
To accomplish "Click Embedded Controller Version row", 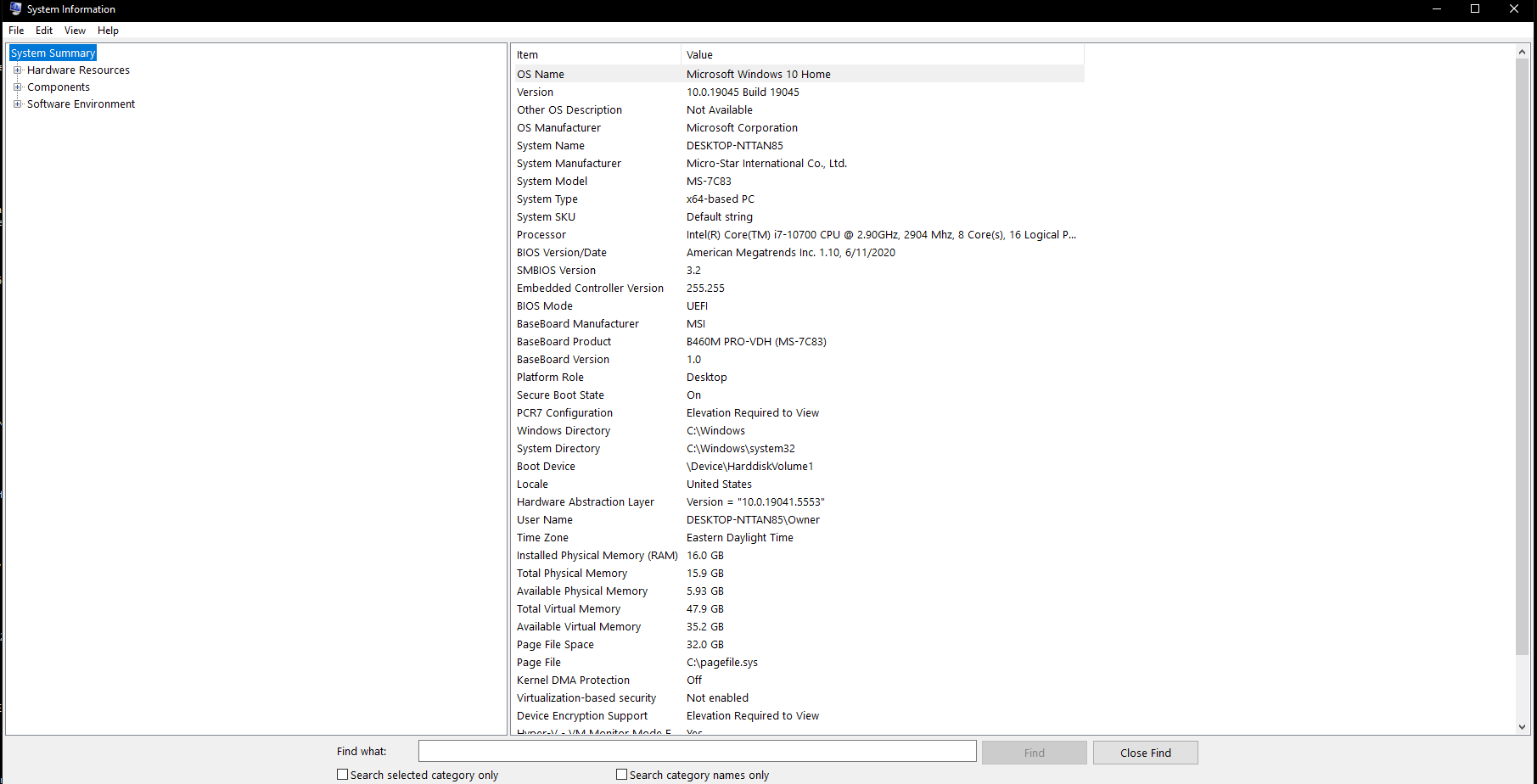I will [799, 288].
